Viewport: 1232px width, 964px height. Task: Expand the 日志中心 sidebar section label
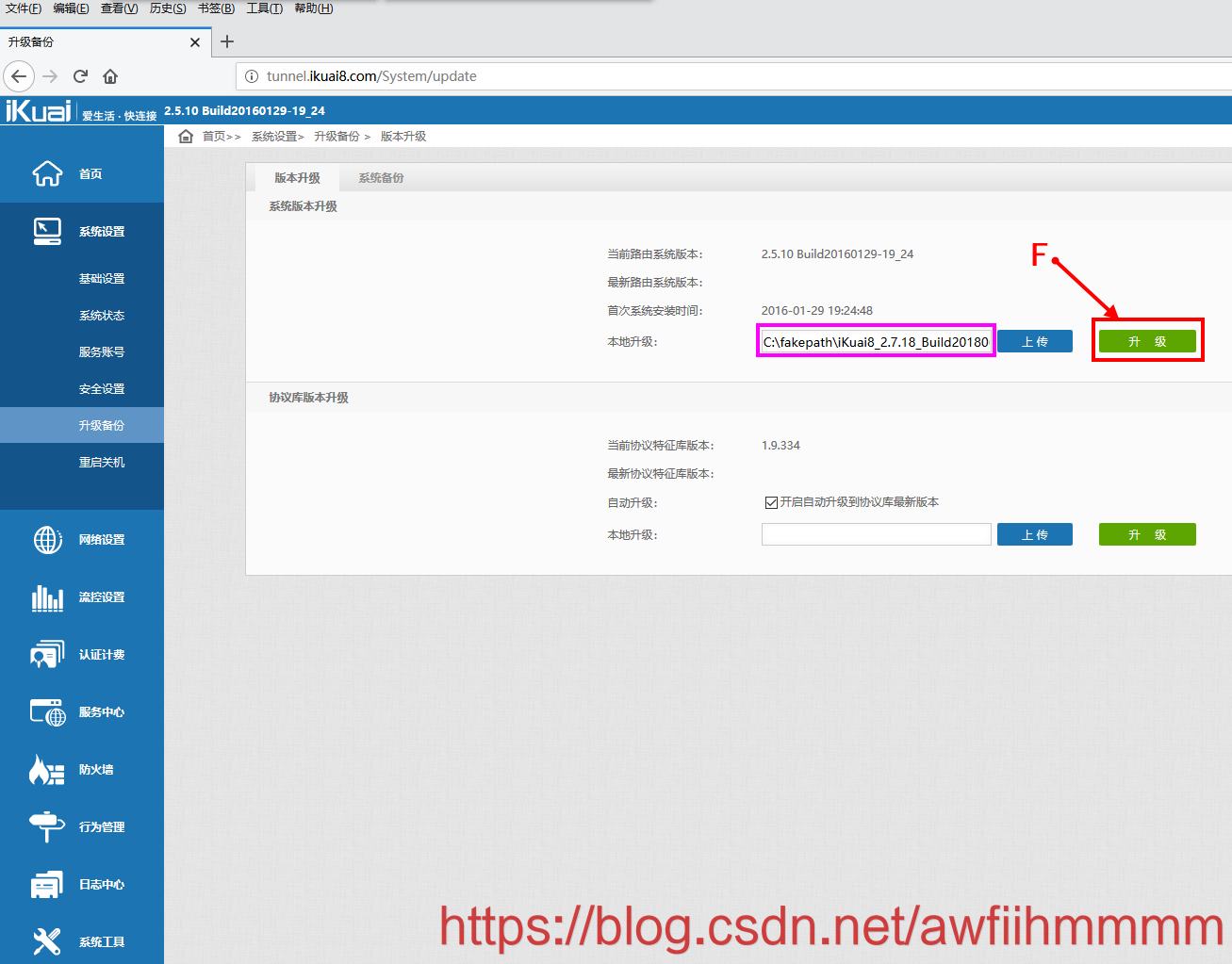coord(102,885)
